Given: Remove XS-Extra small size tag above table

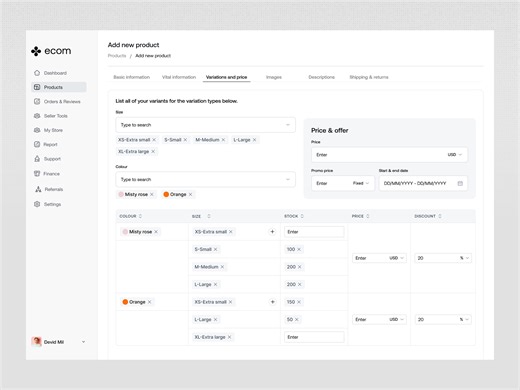Looking at the screenshot, I should [x=154, y=140].
